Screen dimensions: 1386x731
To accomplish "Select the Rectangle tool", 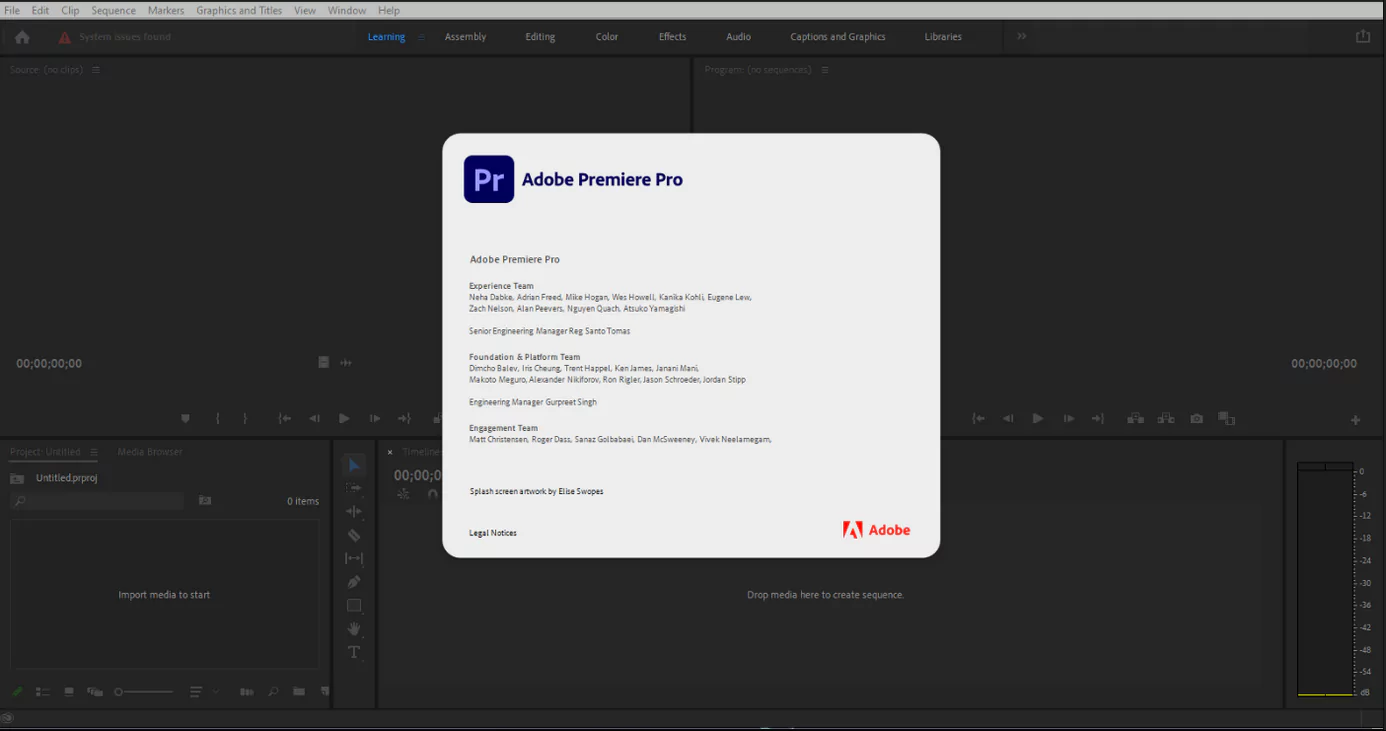I will 353,605.
